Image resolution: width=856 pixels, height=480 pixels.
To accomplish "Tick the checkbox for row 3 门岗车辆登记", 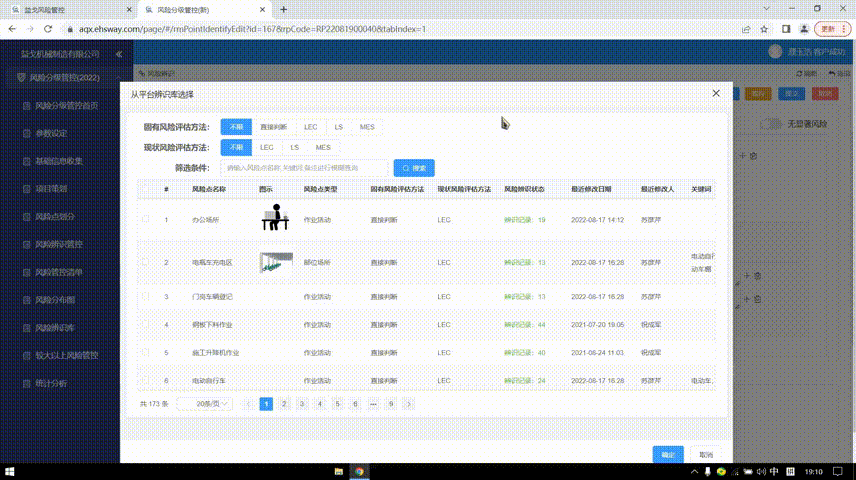I will click(x=145, y=296).
